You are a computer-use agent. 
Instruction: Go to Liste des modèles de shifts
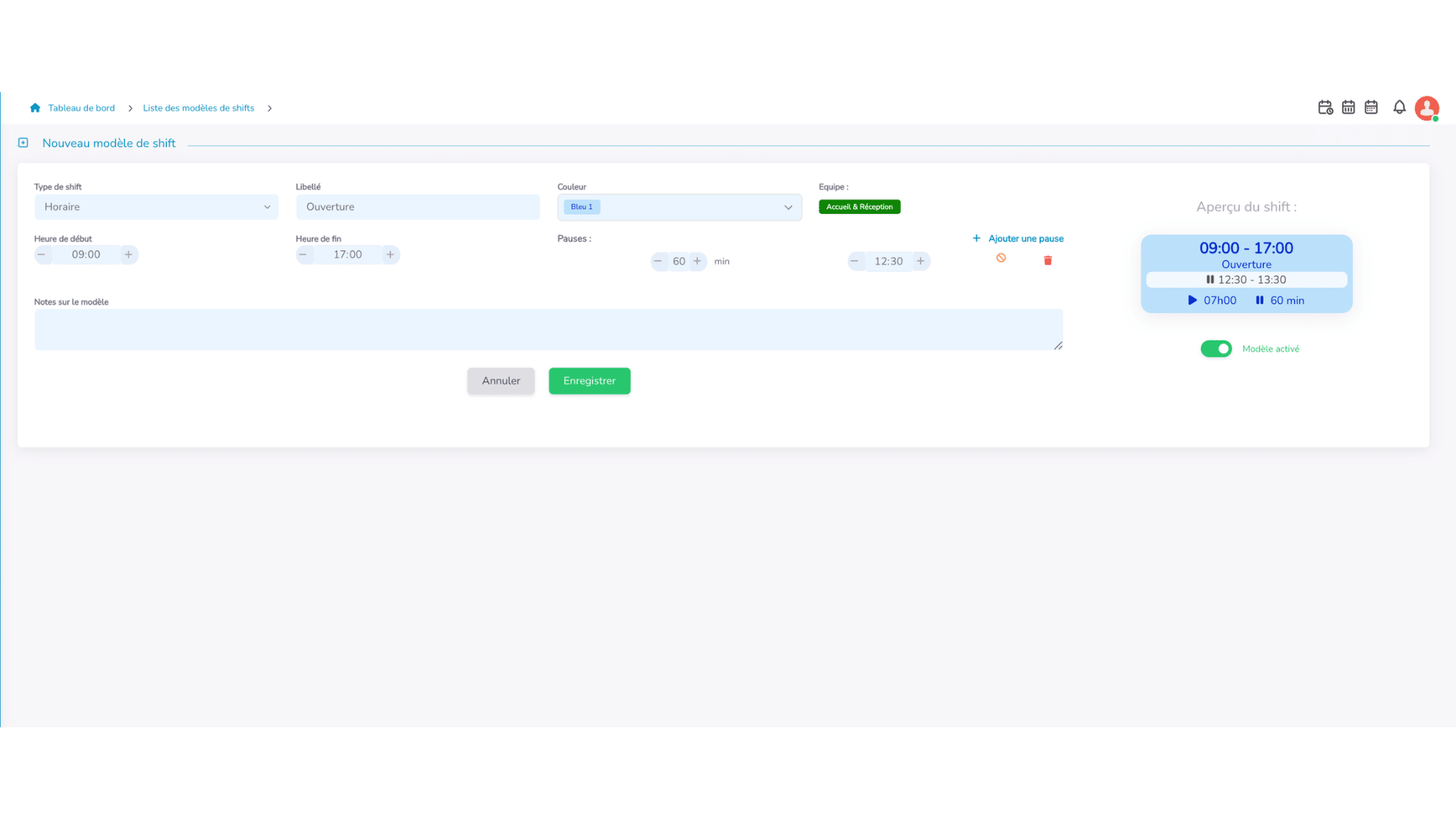point(199,108)
